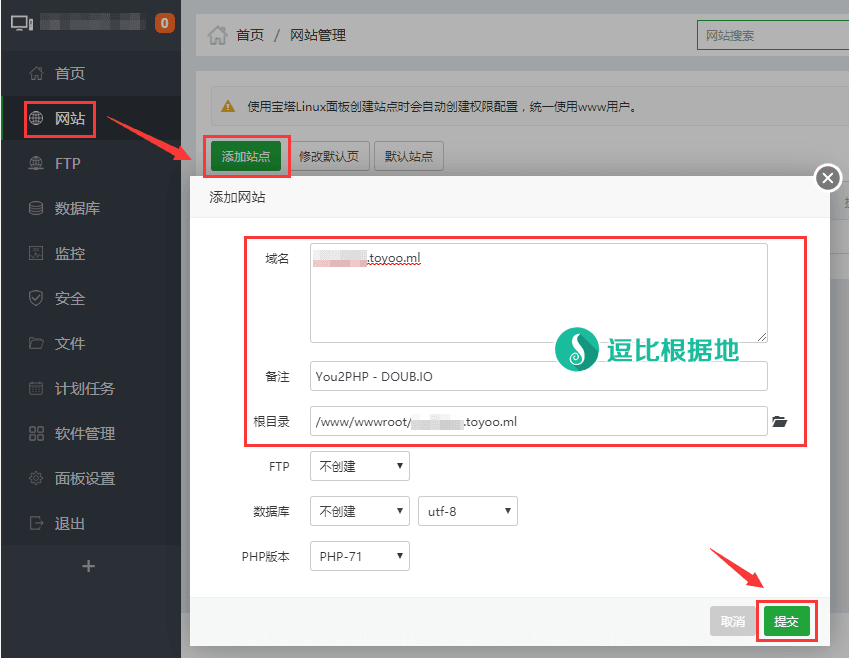Focus the website search box
The image size is (849, 658).
tap(770, 35)
